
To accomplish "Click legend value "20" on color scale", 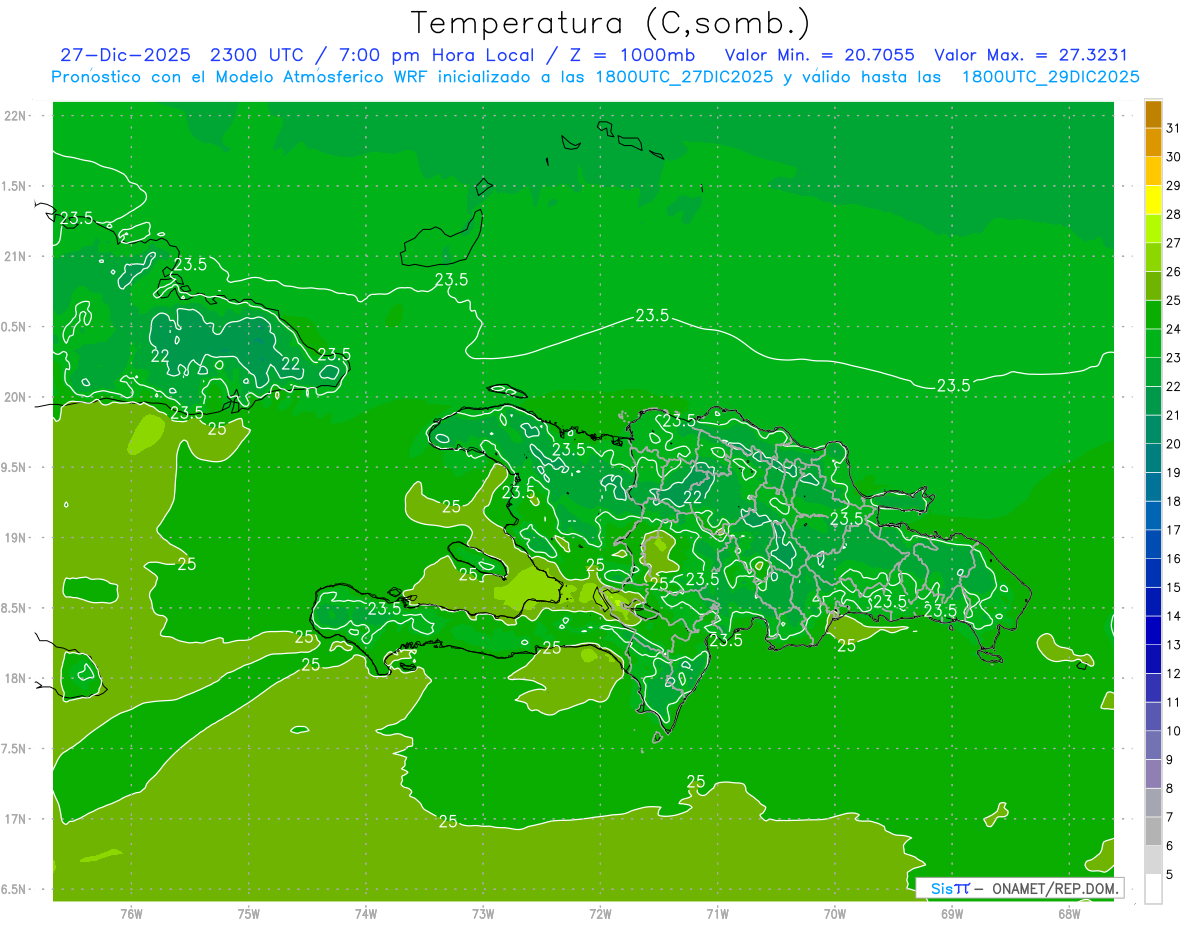I will click(x=1173, y=444).
